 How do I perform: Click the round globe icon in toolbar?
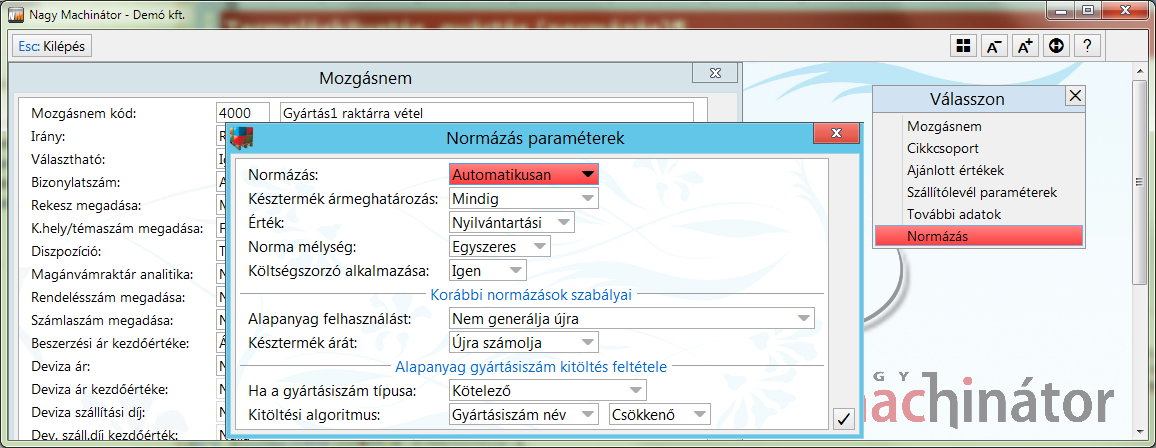[1056, 46]
